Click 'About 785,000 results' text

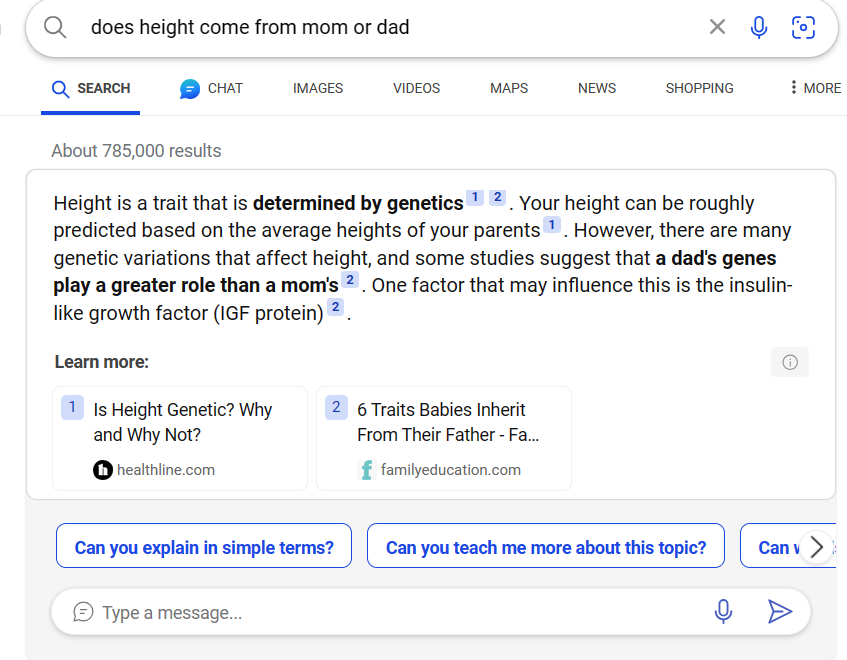[136, 151]
